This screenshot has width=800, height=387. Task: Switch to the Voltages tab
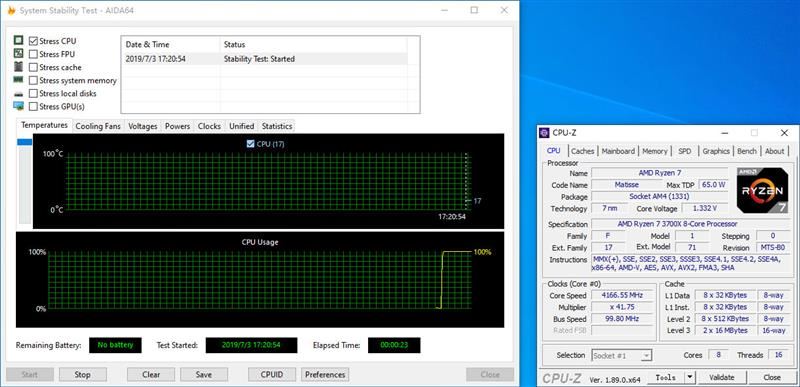click(x=142, y=126)
